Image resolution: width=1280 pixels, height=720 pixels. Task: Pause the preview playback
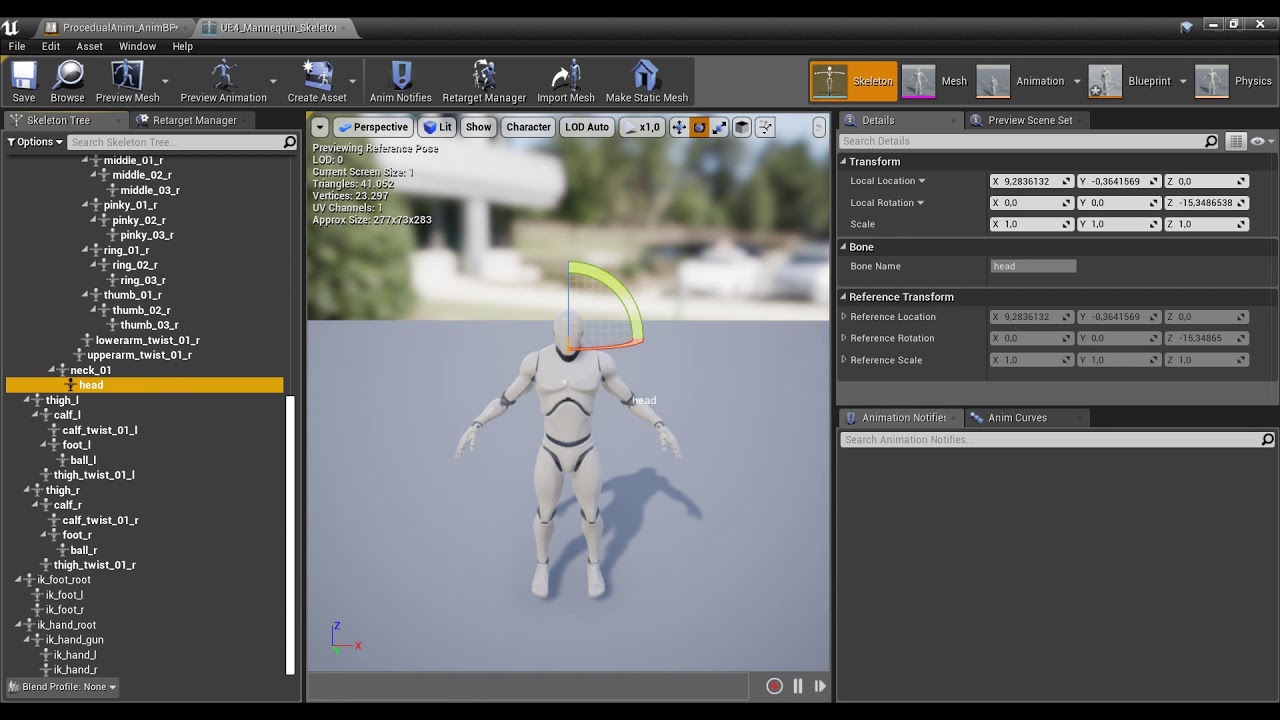pos(798,686)
